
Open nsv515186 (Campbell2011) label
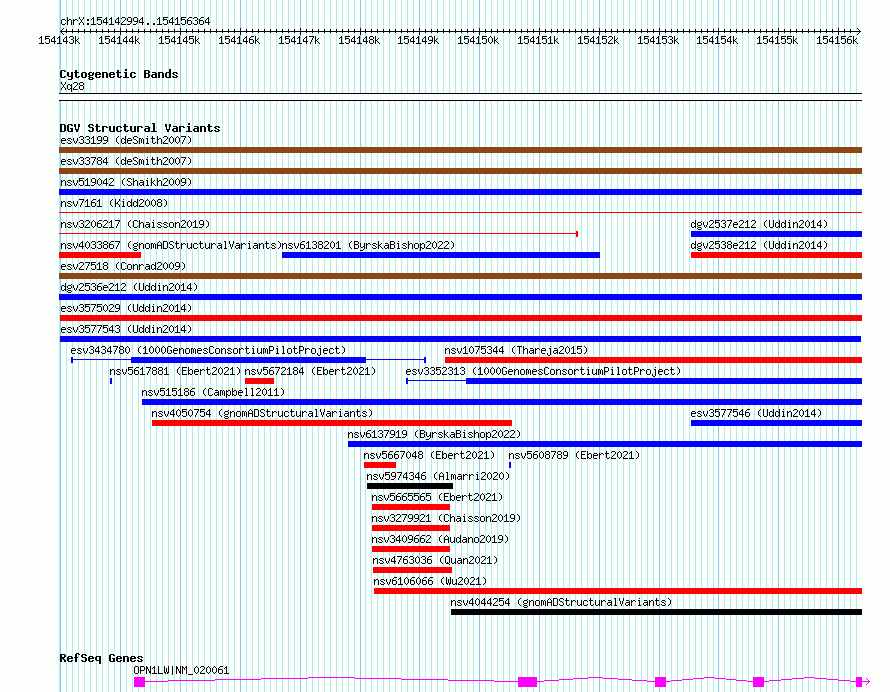point(213,392)
